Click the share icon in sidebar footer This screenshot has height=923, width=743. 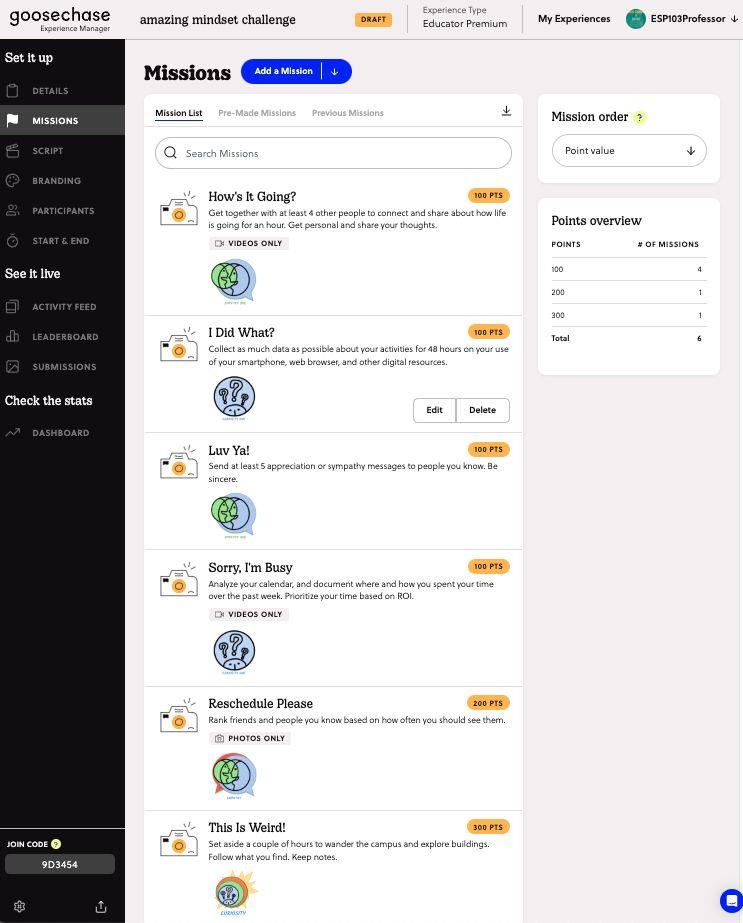(x=101, y=906)
